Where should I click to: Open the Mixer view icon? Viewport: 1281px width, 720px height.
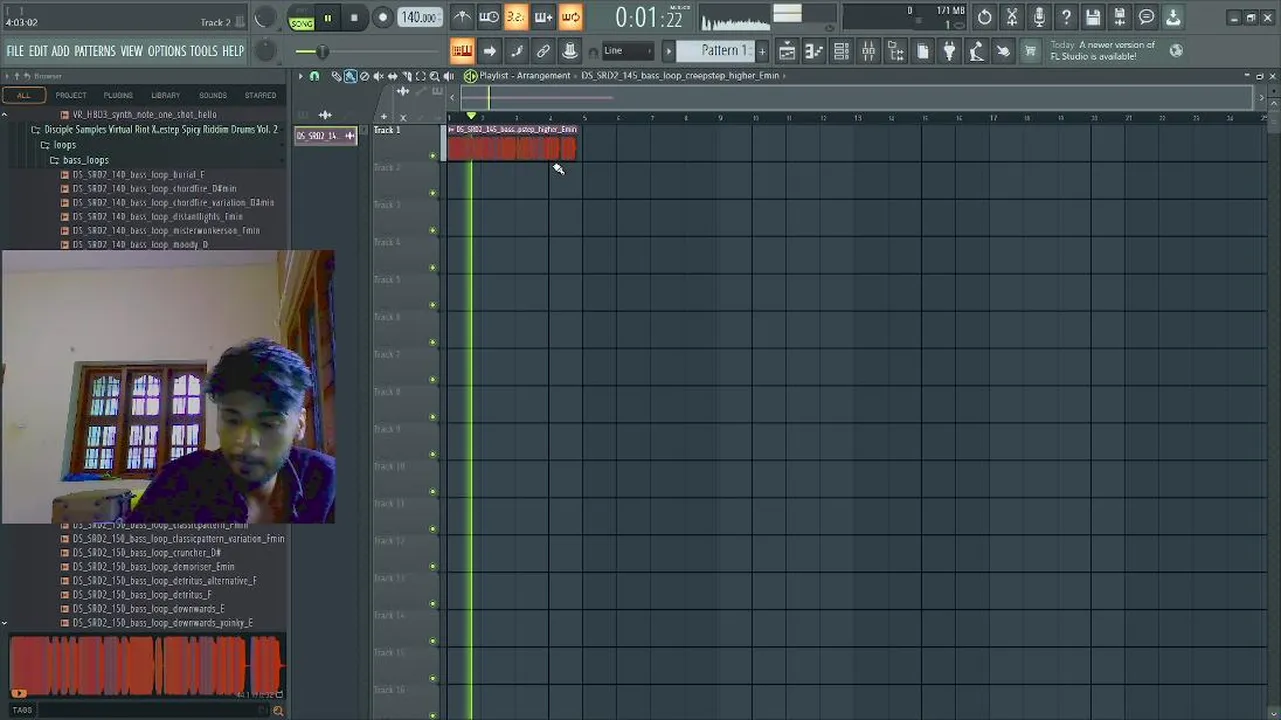click(868, 51)
